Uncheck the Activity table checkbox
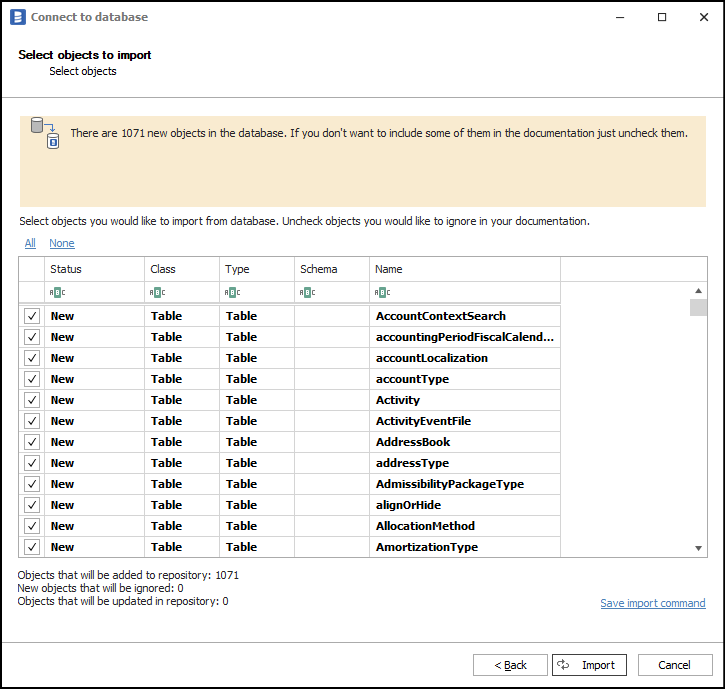Screen dimensions: 725x689 pyautogui.click(x=32, y=400)
